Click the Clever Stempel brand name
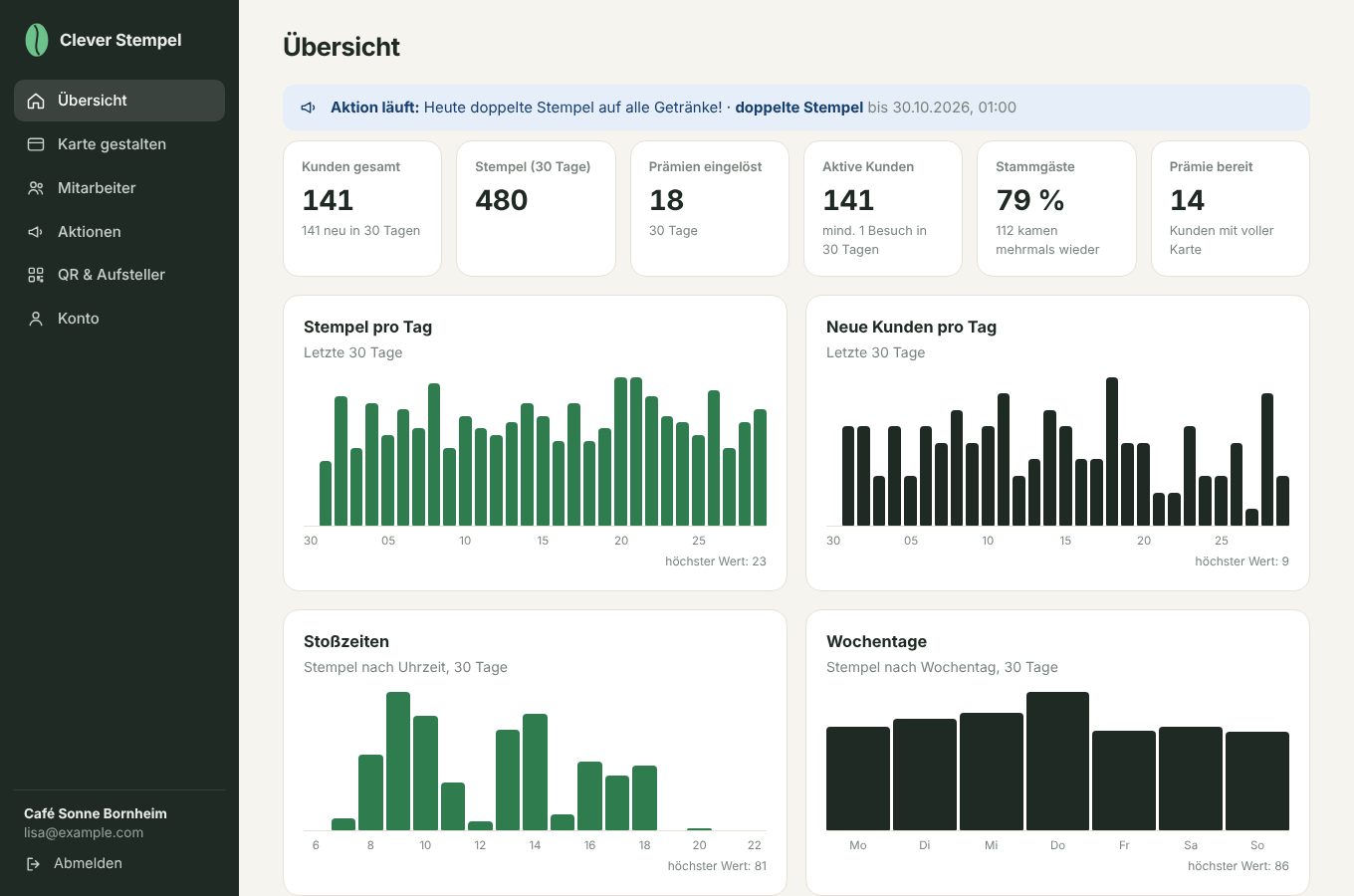 pyautogui.click(x=120, y=40)
